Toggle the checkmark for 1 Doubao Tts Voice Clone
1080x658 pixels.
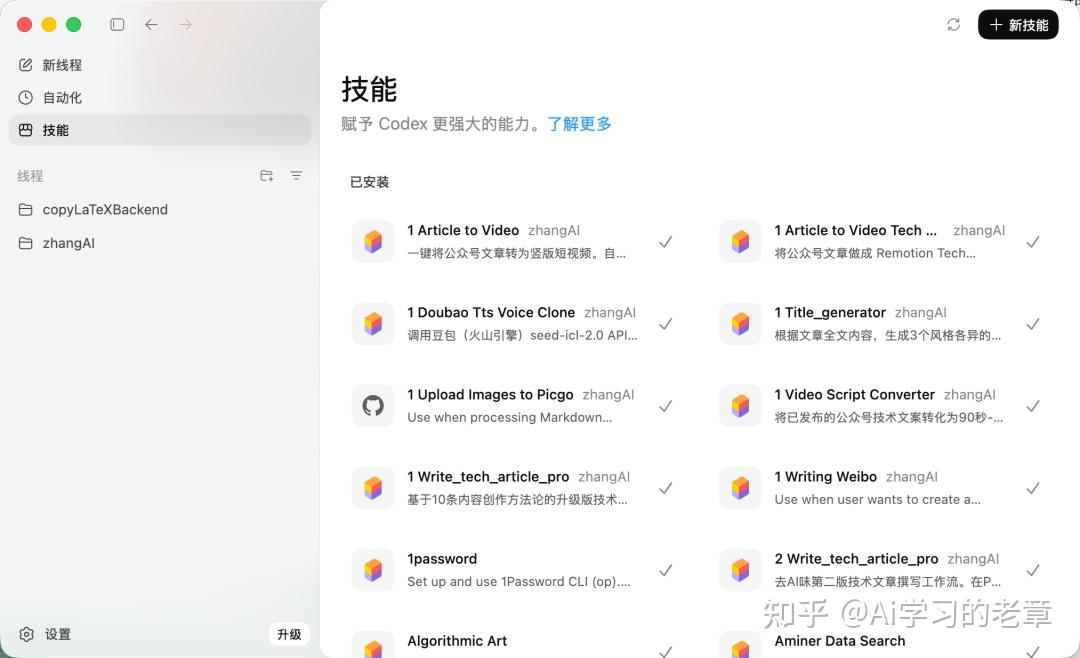pos(665,324)
